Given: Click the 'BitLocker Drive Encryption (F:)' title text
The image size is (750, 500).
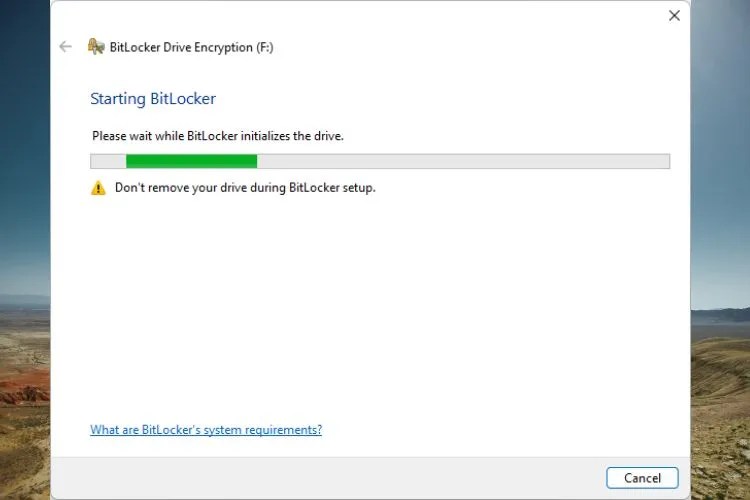Looking at the screenshot, I should point(192,47).
